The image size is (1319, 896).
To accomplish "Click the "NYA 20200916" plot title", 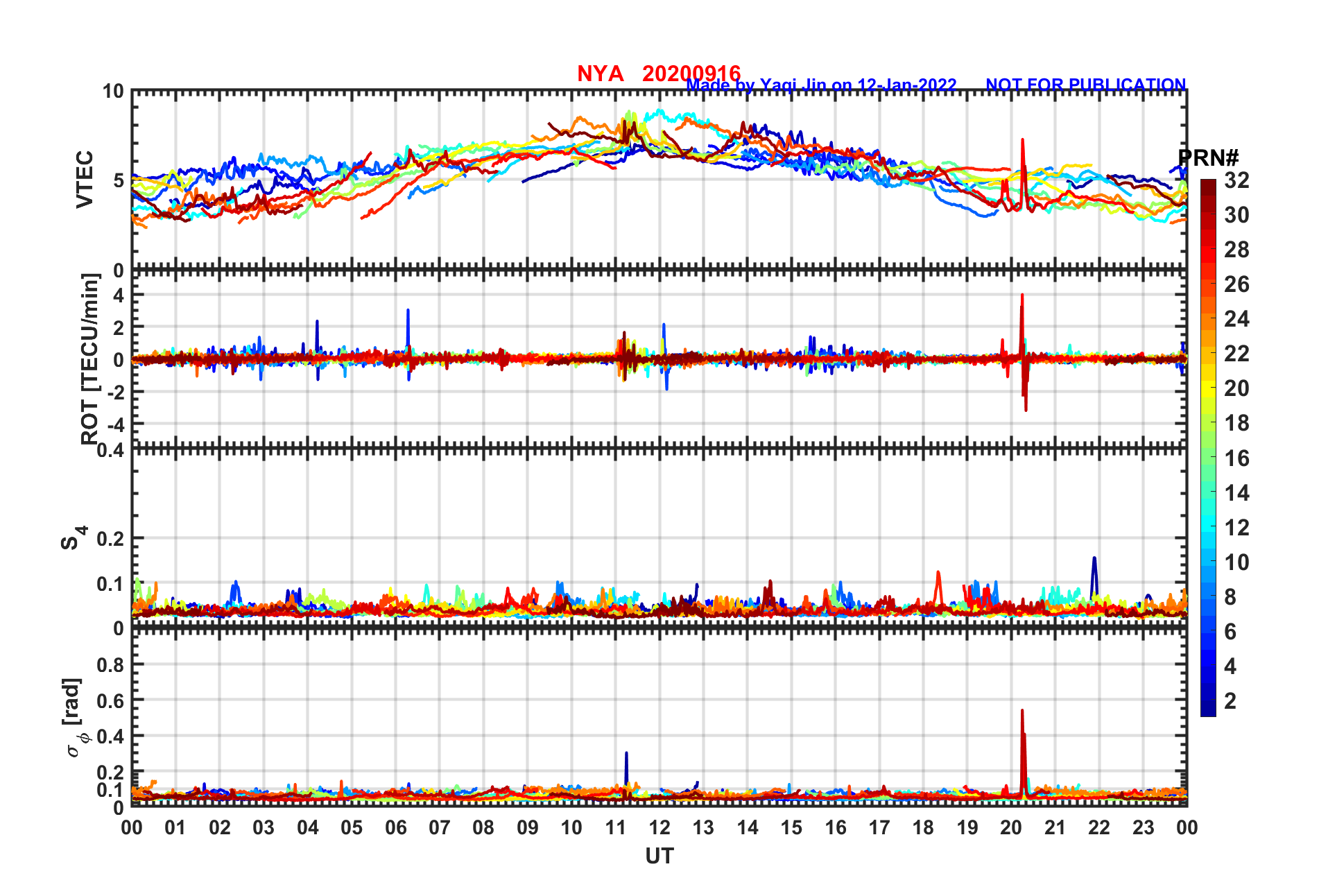I will 659,73.
